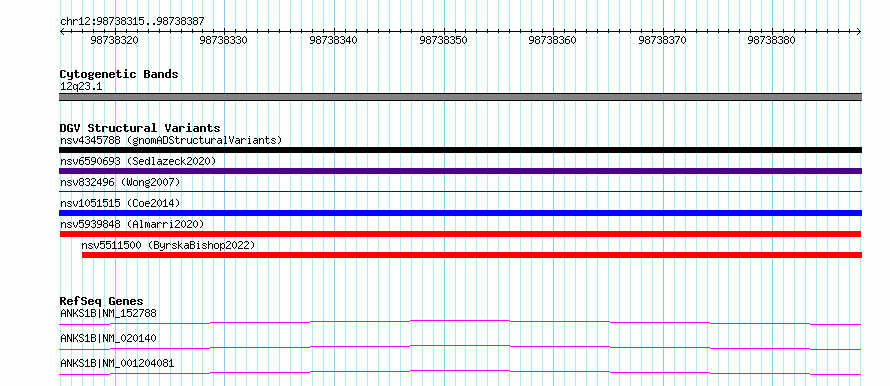890x386 pixels.
Task: Click ruler tick label 98738320
Action: tap(114, 41)
